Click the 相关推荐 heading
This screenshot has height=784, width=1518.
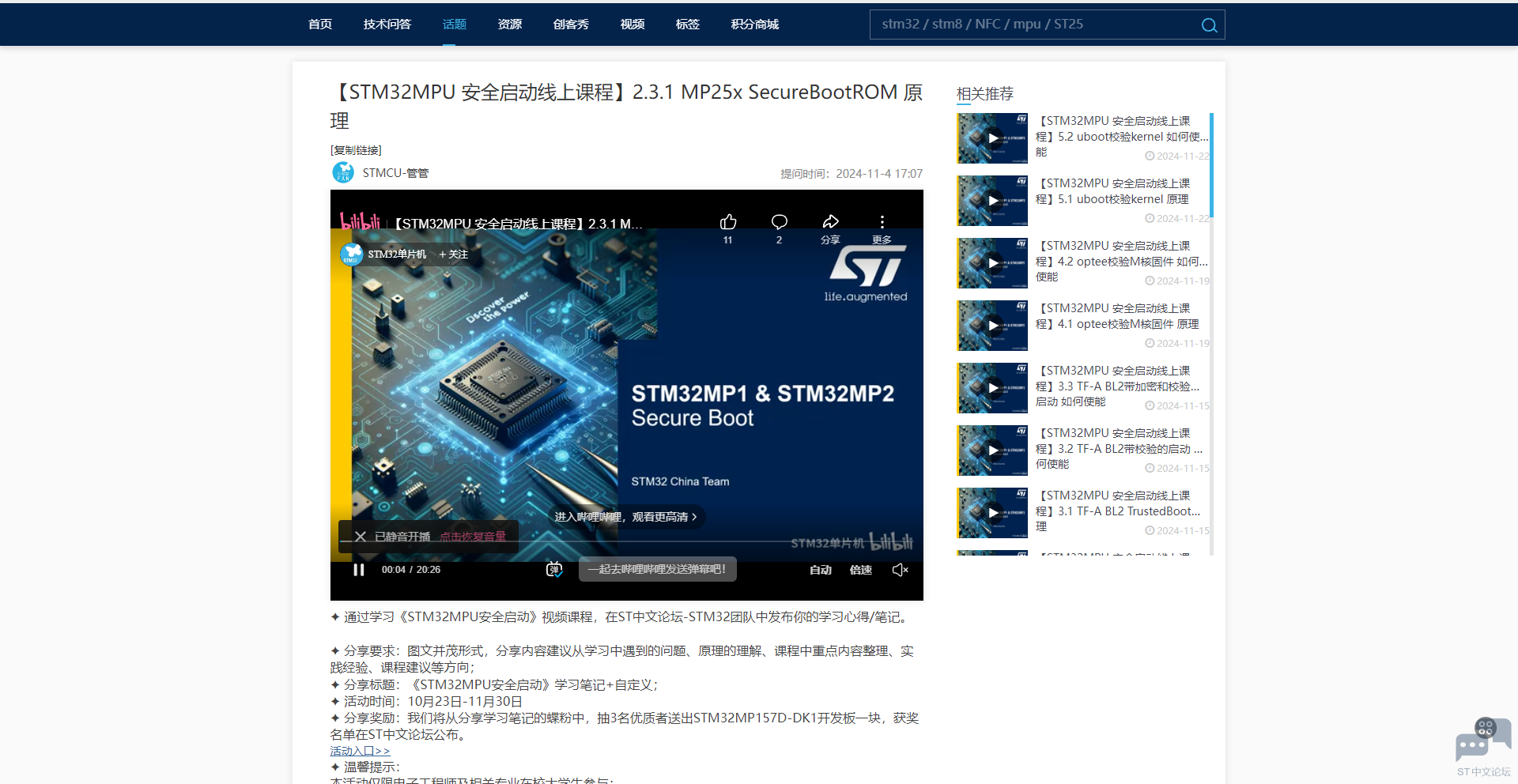click(x=985, y=94)
